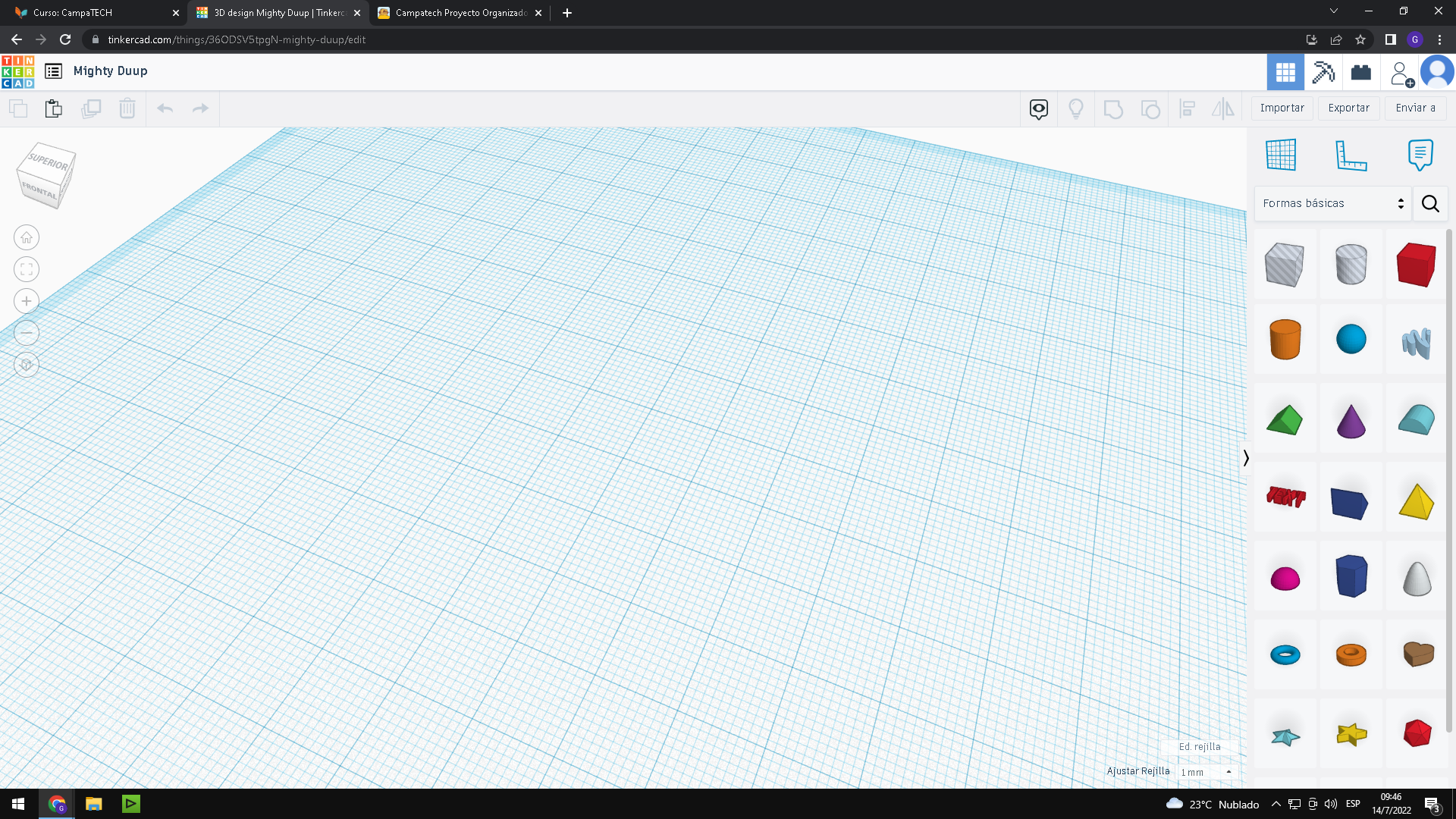This screenshot has height=819, width=1456.
Task: Open the Notes tool
Action: tap(1420, 155)
